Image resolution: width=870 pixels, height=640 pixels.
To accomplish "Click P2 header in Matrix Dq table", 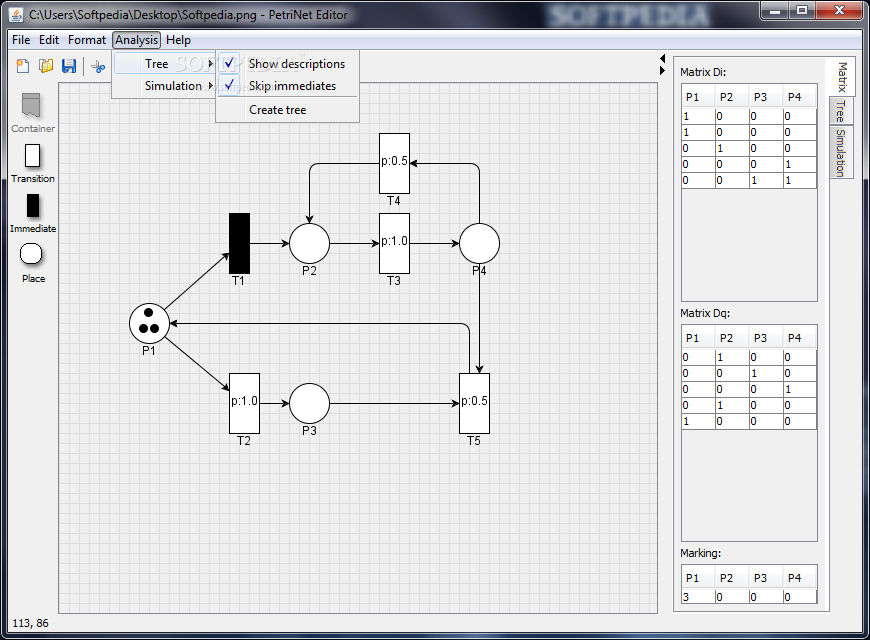I will pos(732,337).
